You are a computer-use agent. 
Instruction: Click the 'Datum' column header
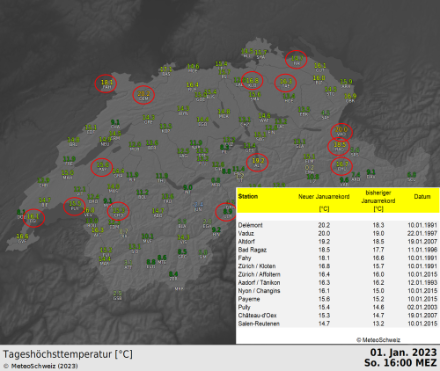(422, 197)
